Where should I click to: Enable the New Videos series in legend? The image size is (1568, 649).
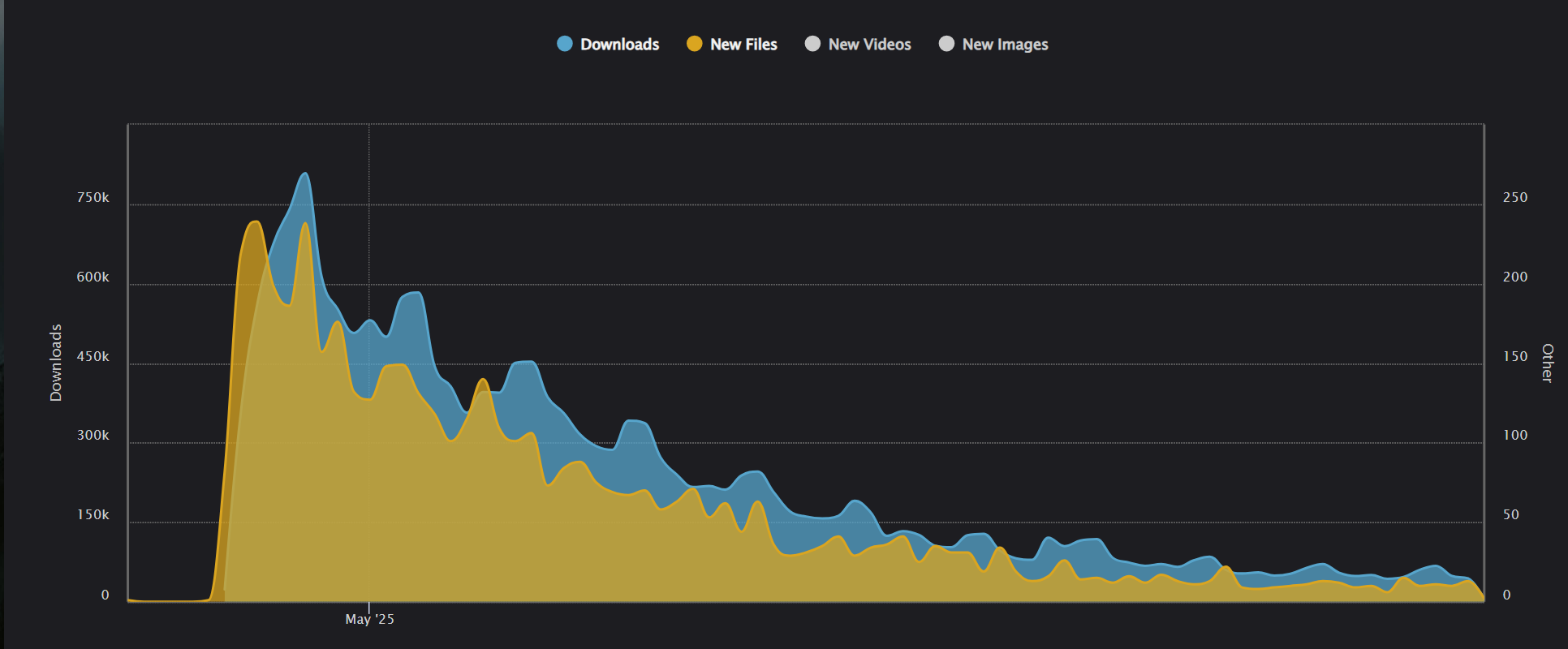858,45
